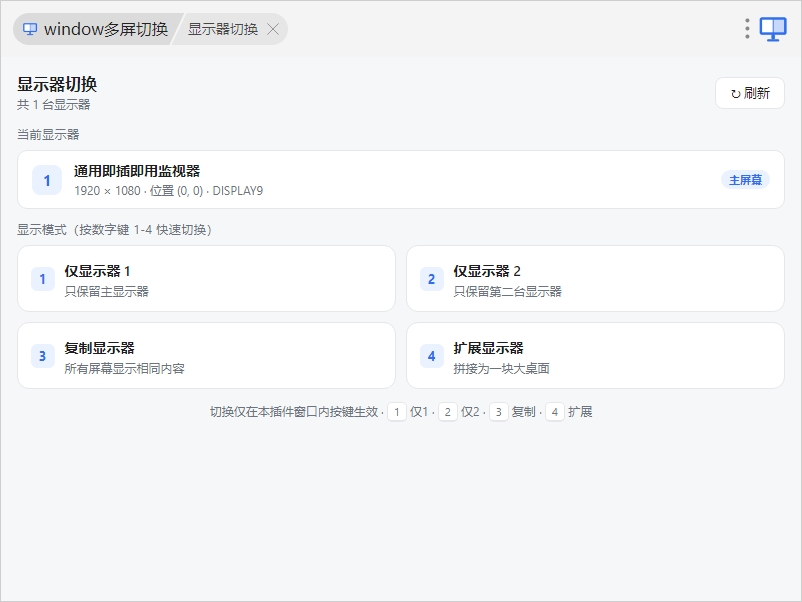Click the 拼接为一块大桌面 description
802x602 pixels.
click(x=501, y=368)
